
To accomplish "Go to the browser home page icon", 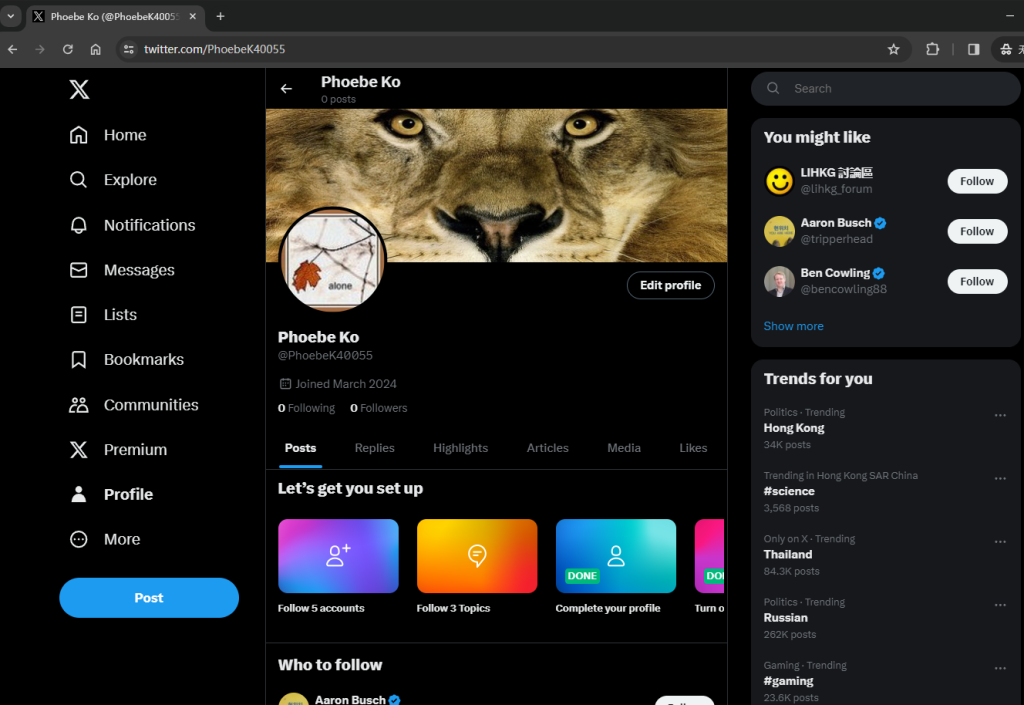I will (x=95, y=49).
